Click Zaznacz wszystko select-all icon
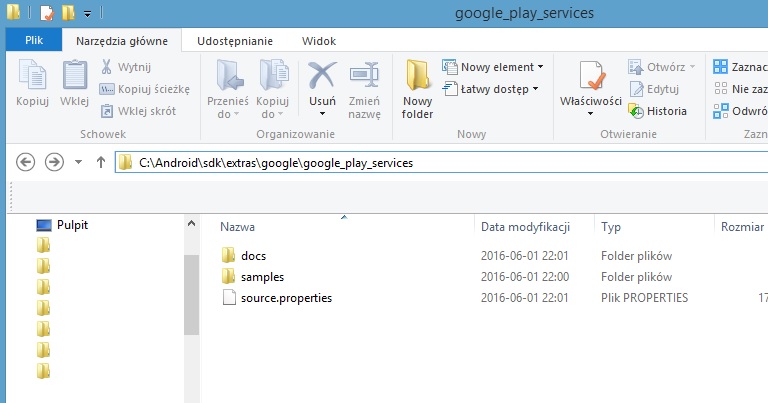Image resolution: width=768 pixels, height=403 pixels. 720,67
